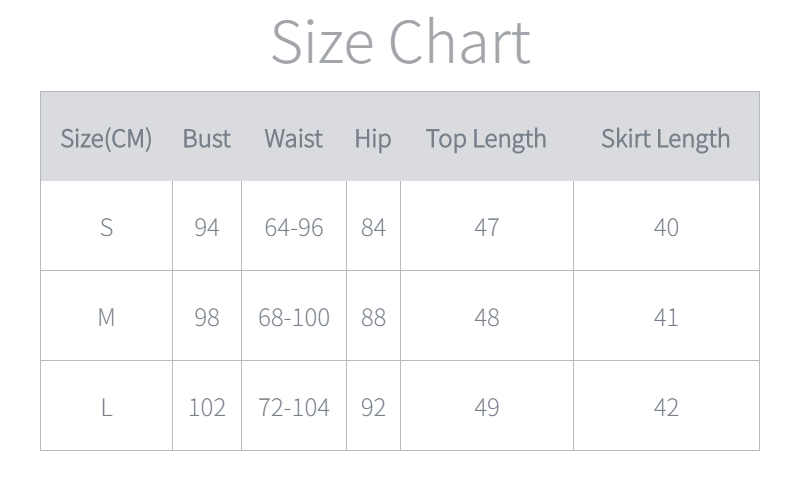Select the Top Length column header
This screenshot has height=500, width=800.
[x=486, y=138]
